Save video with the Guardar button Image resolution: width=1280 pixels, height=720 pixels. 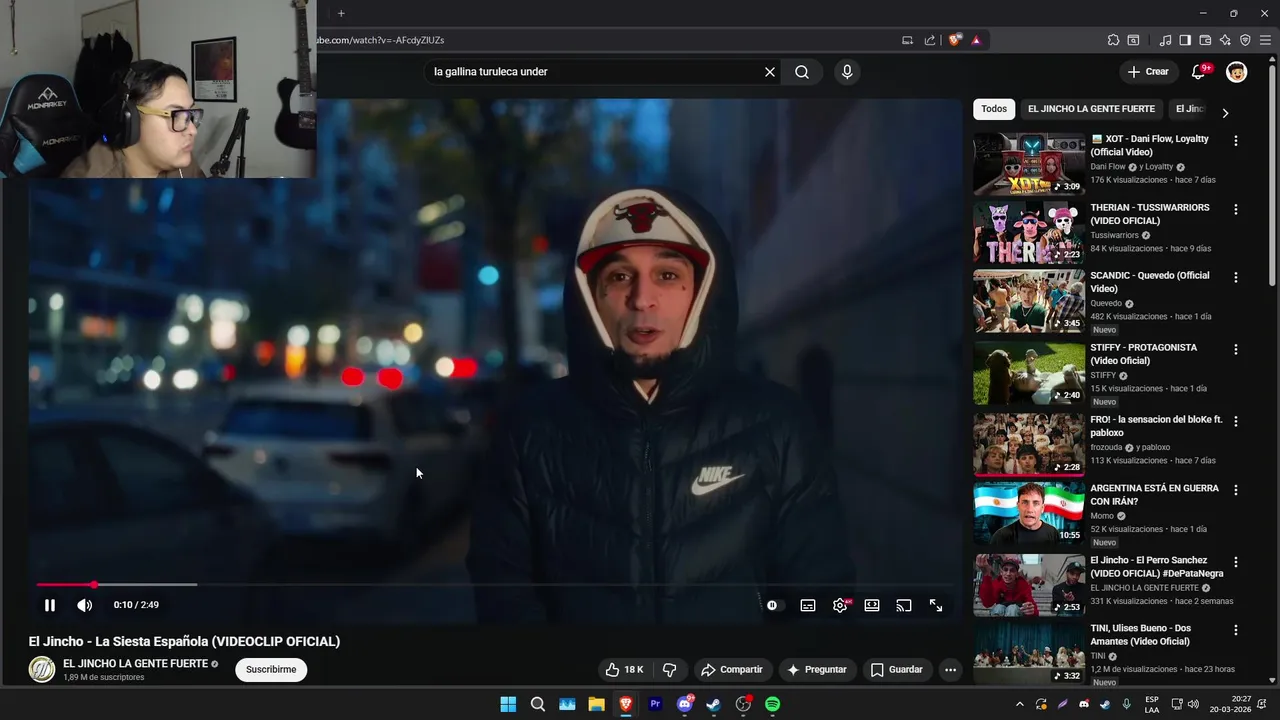pos(897,670)
